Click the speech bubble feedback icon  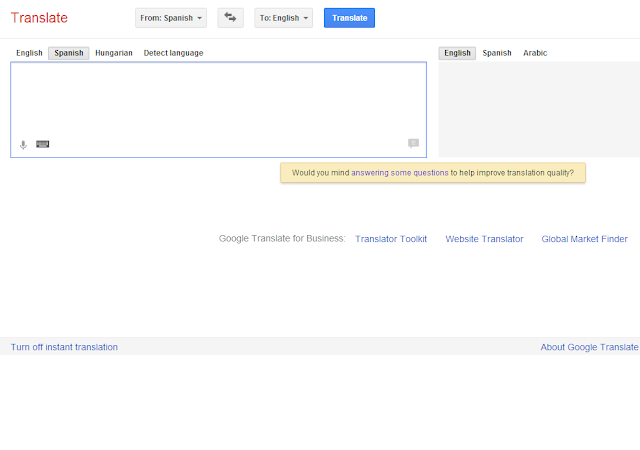coord(413,143)
